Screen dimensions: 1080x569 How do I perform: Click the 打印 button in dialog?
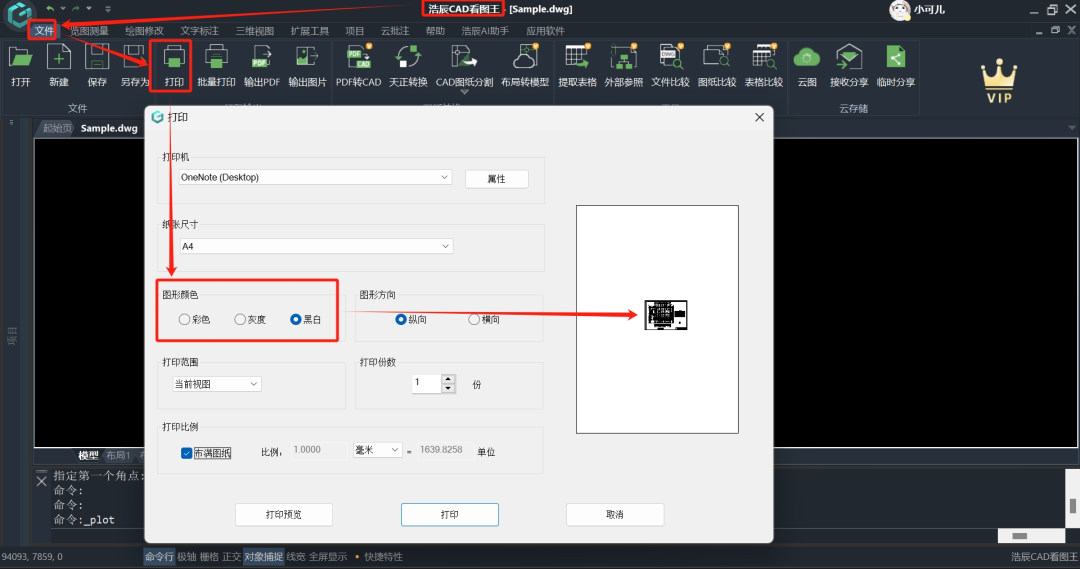[x=450, y=515]
